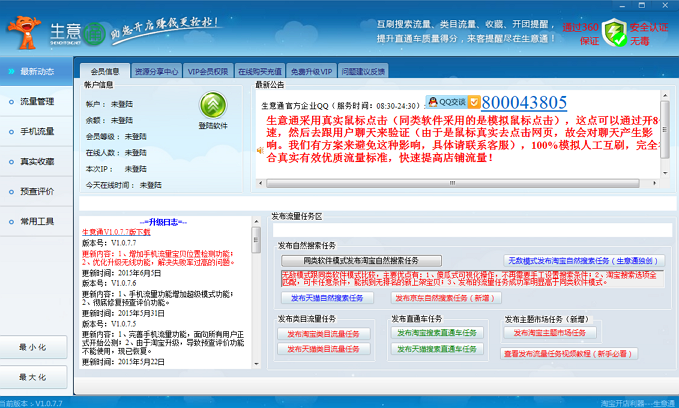The height and width of the screenshot is (408, 679).
Task: Click 查看发布流量任务视频教程 button
Action: click(569, 354)
